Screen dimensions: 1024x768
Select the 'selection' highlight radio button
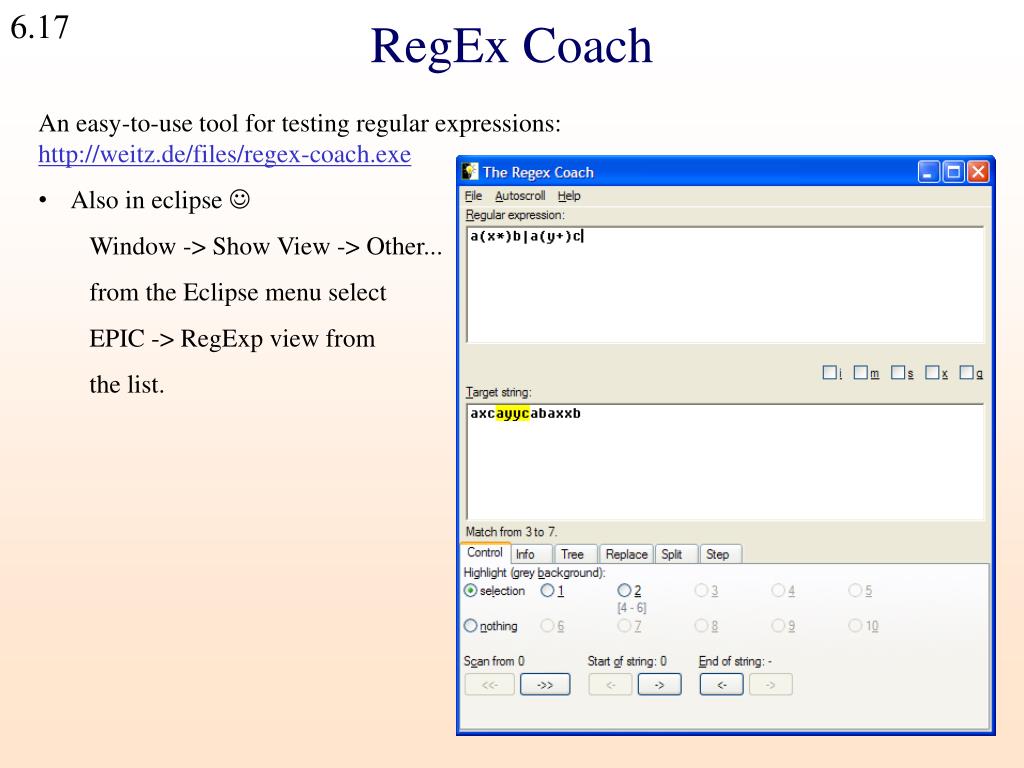click(x=470, y=590)
